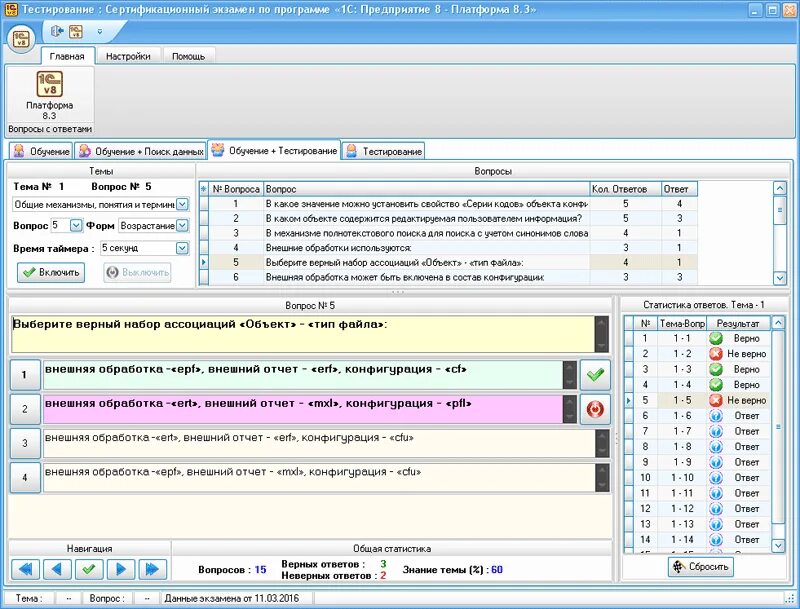Click blue Ответ icon in row 1-8

pos(716,447)
